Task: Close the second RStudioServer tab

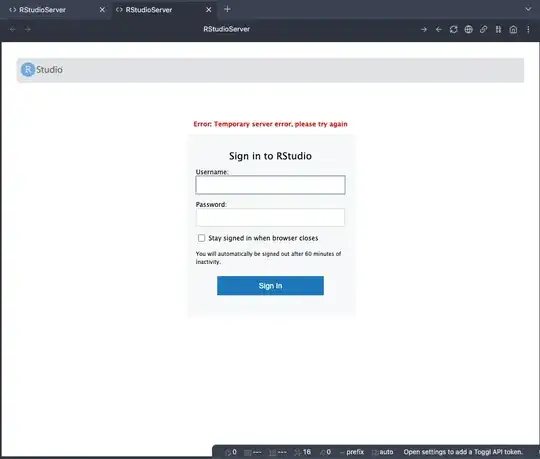Action: click(209, 10)
